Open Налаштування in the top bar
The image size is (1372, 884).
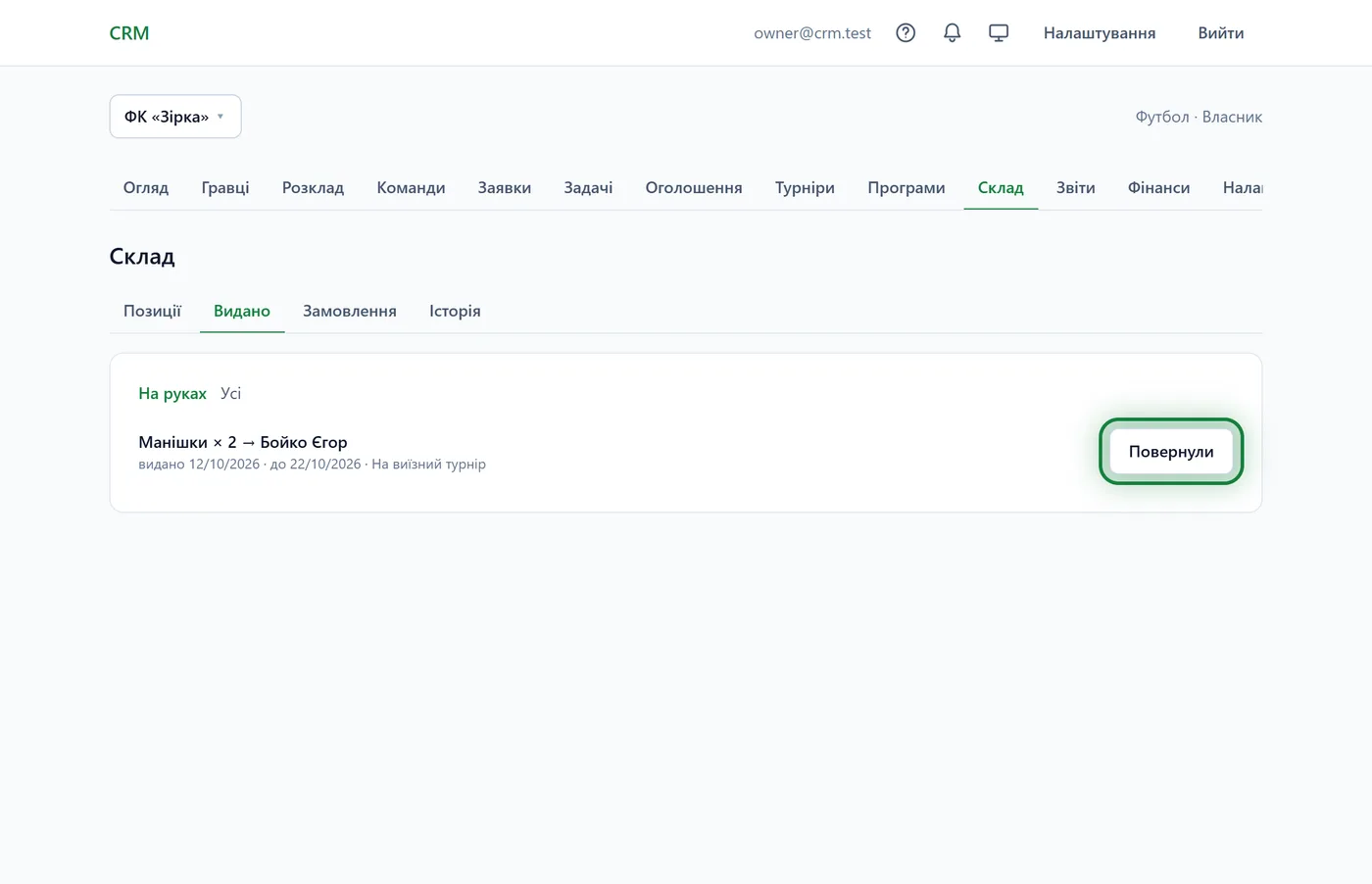click(x=1100, y=33)
